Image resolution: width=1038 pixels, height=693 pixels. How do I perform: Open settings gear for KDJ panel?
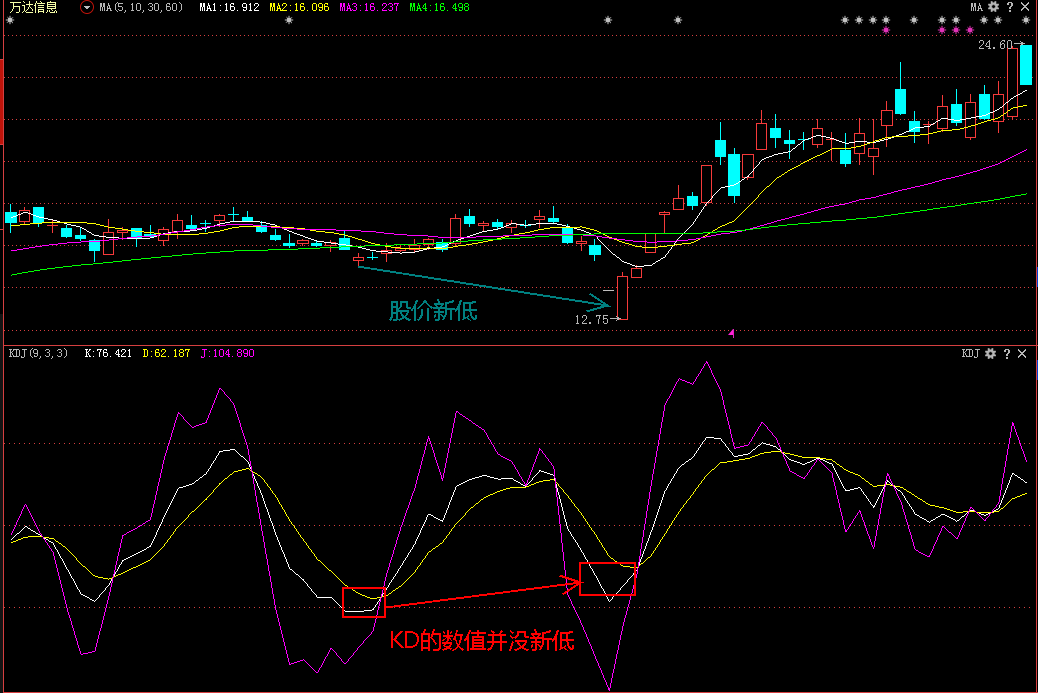pyautogui.click(x=990, y=353)
